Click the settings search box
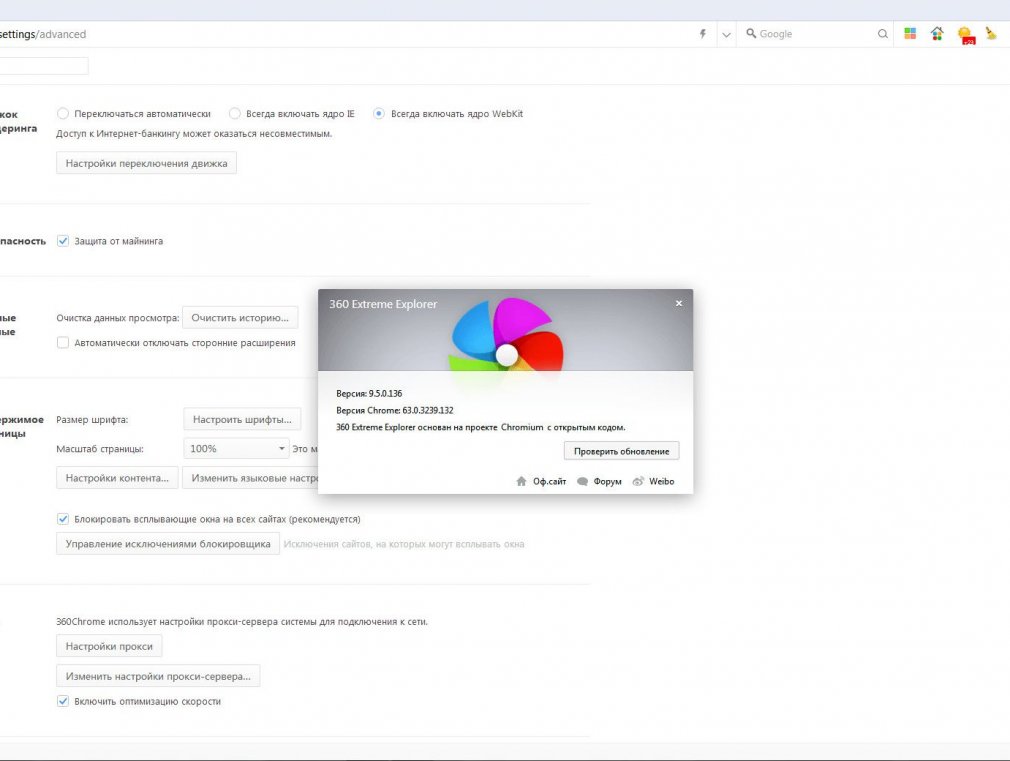The image size is (1010, 761). (44, 66)
